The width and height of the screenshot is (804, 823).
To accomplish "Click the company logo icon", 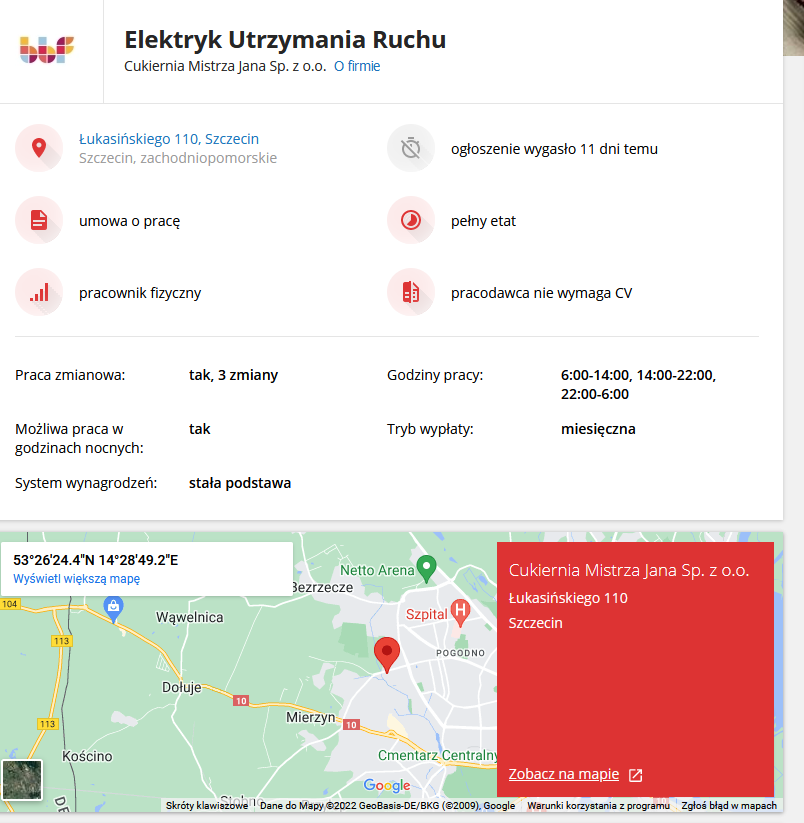I will (48, 49).
